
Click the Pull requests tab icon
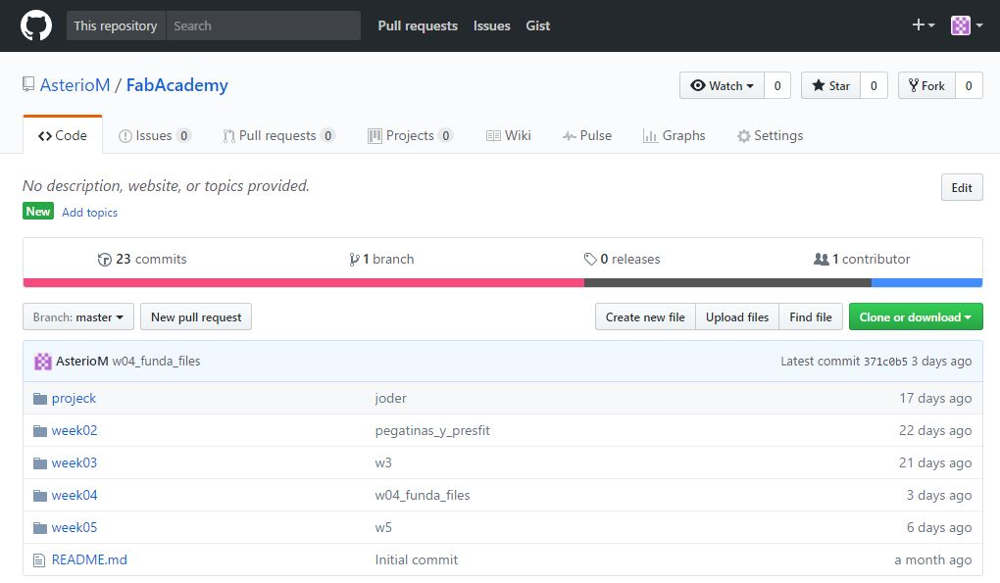(x=228, y=136)
